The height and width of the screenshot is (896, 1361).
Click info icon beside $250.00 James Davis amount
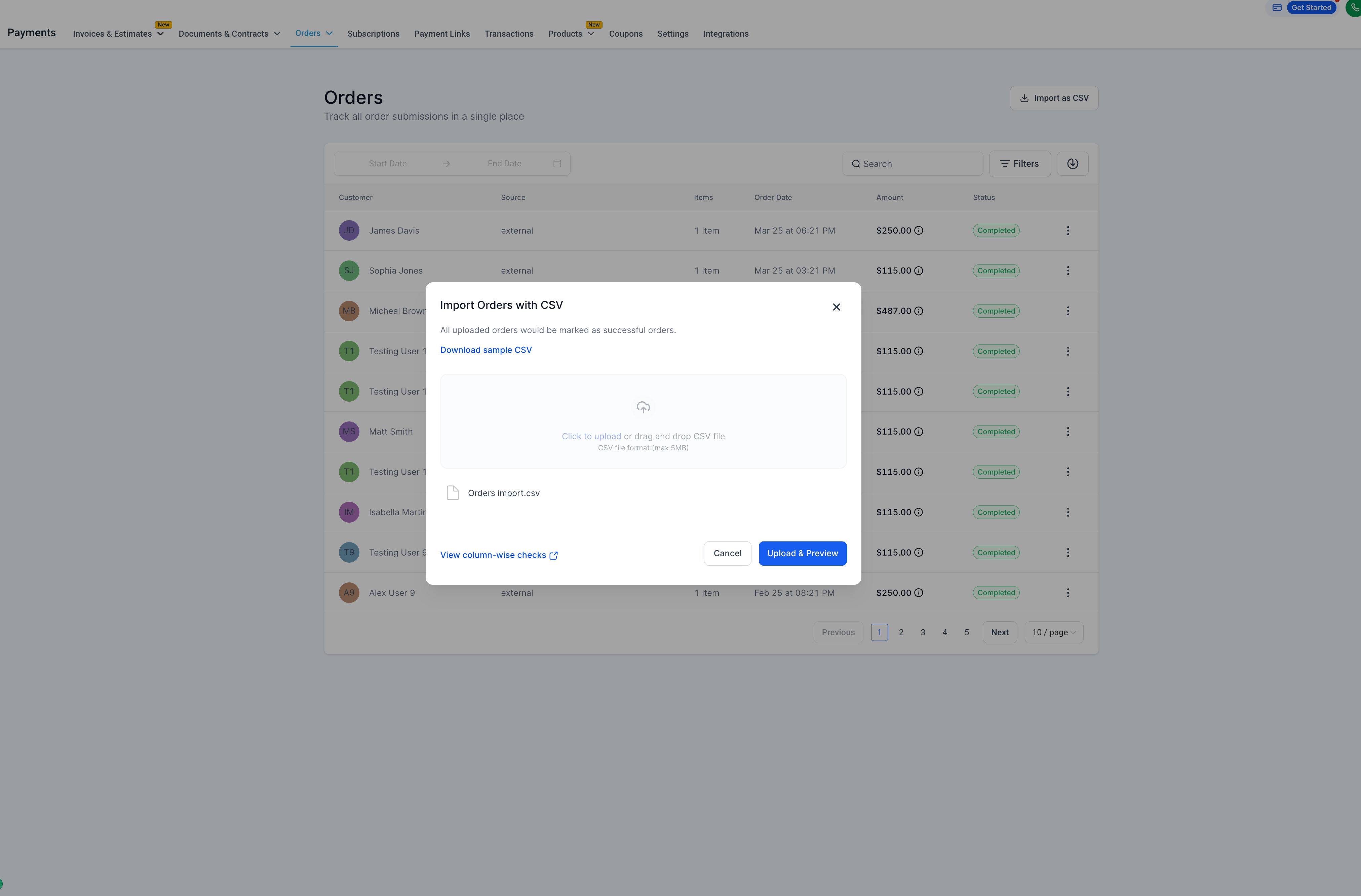919,231
